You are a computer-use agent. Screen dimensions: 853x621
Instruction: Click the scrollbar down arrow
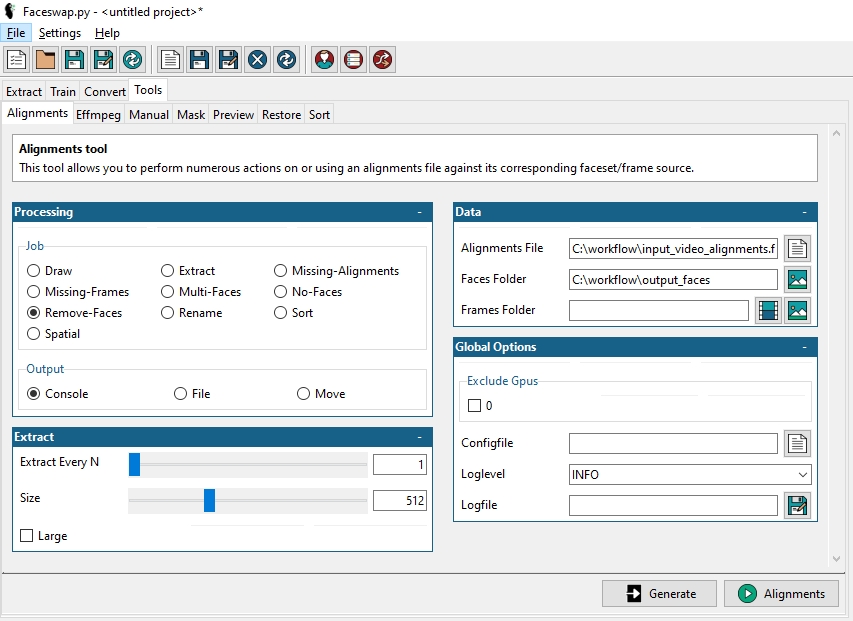(x=836, y=559)
